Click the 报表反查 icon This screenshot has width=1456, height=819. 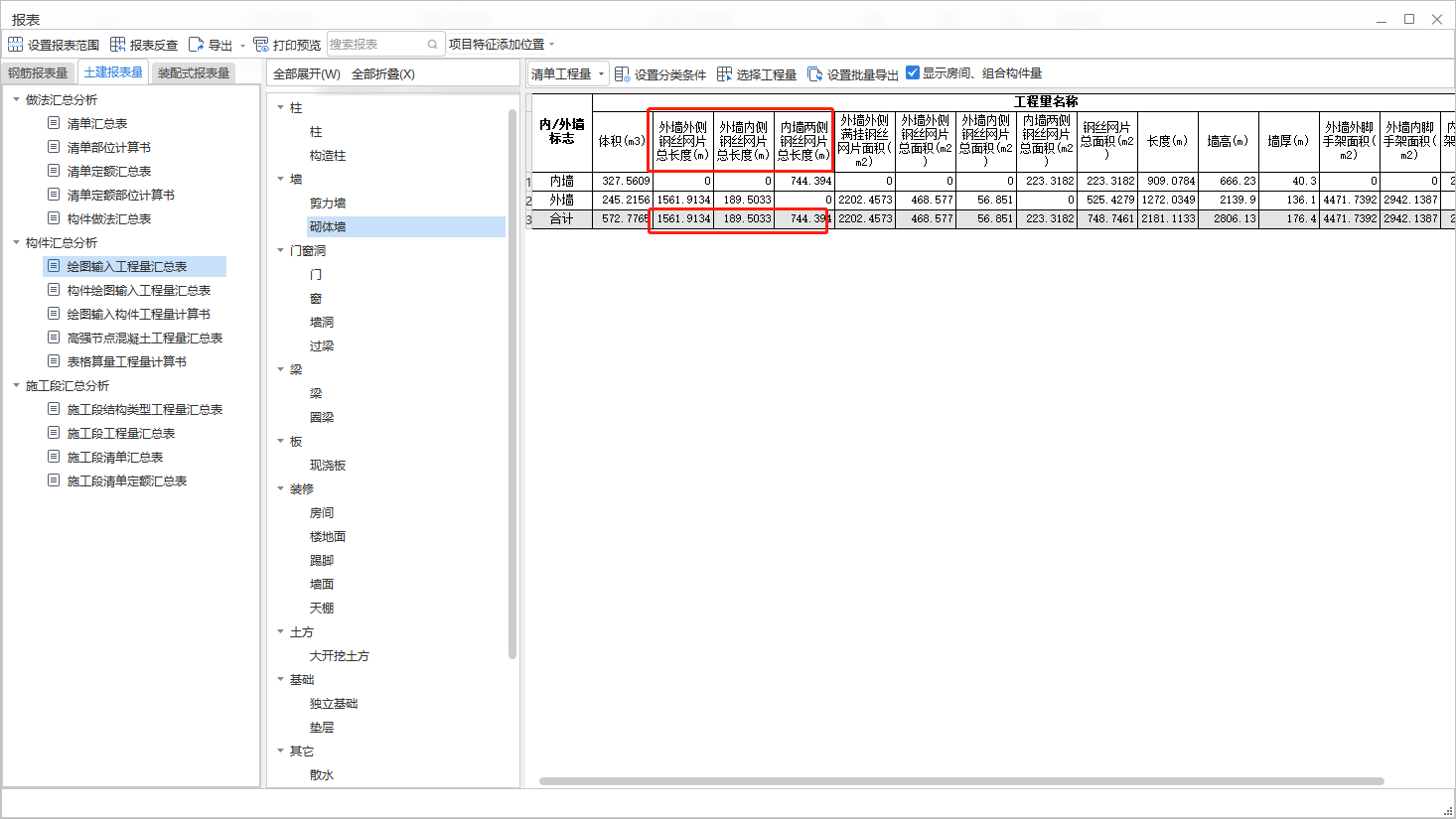click(x=118, y=45)
